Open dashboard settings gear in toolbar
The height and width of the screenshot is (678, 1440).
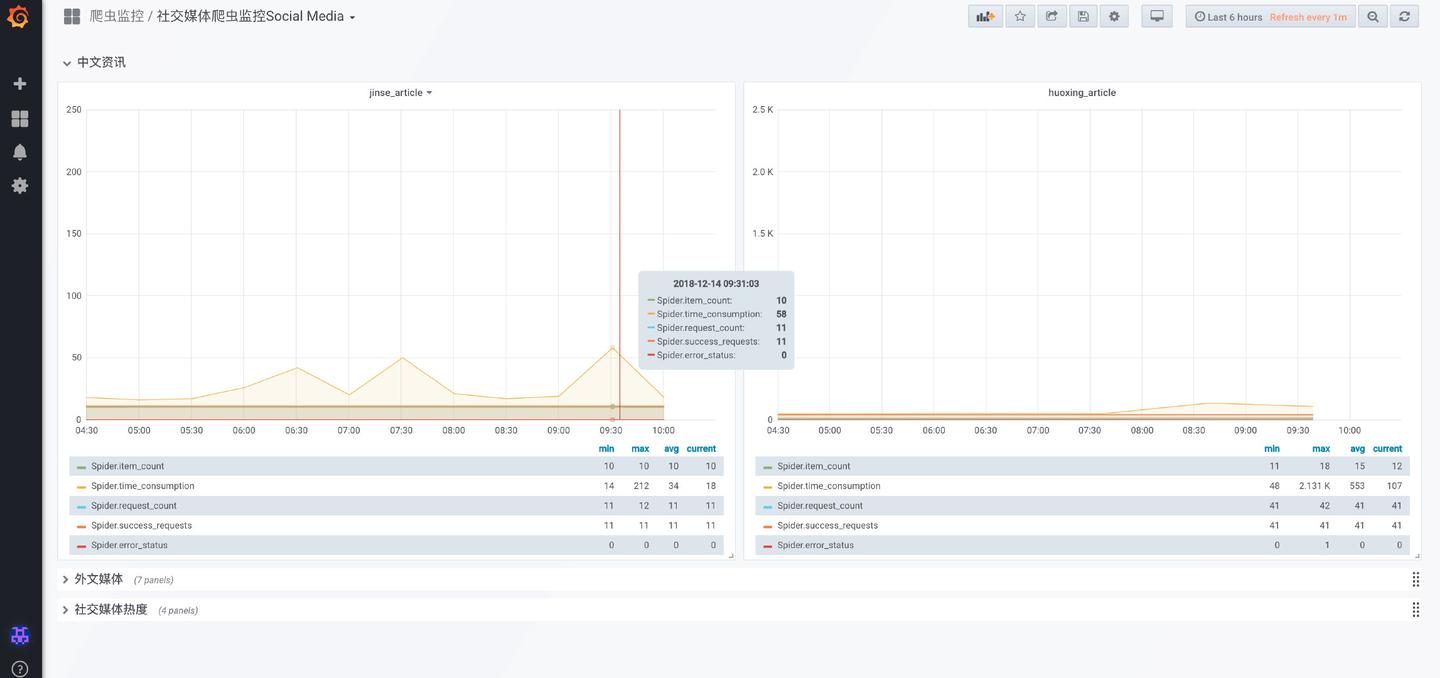point(1114,16)
